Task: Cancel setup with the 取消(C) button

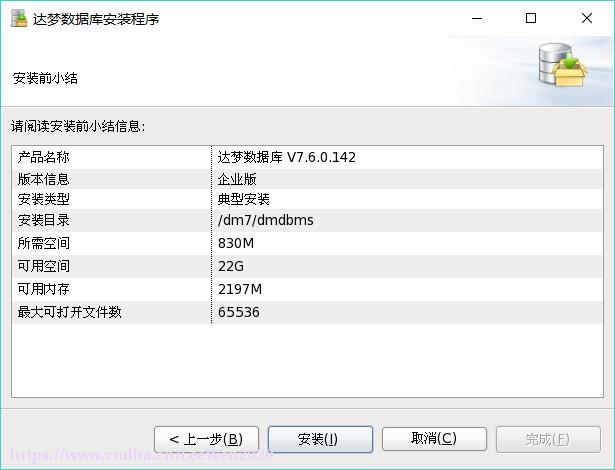Action: click(434, 439)
